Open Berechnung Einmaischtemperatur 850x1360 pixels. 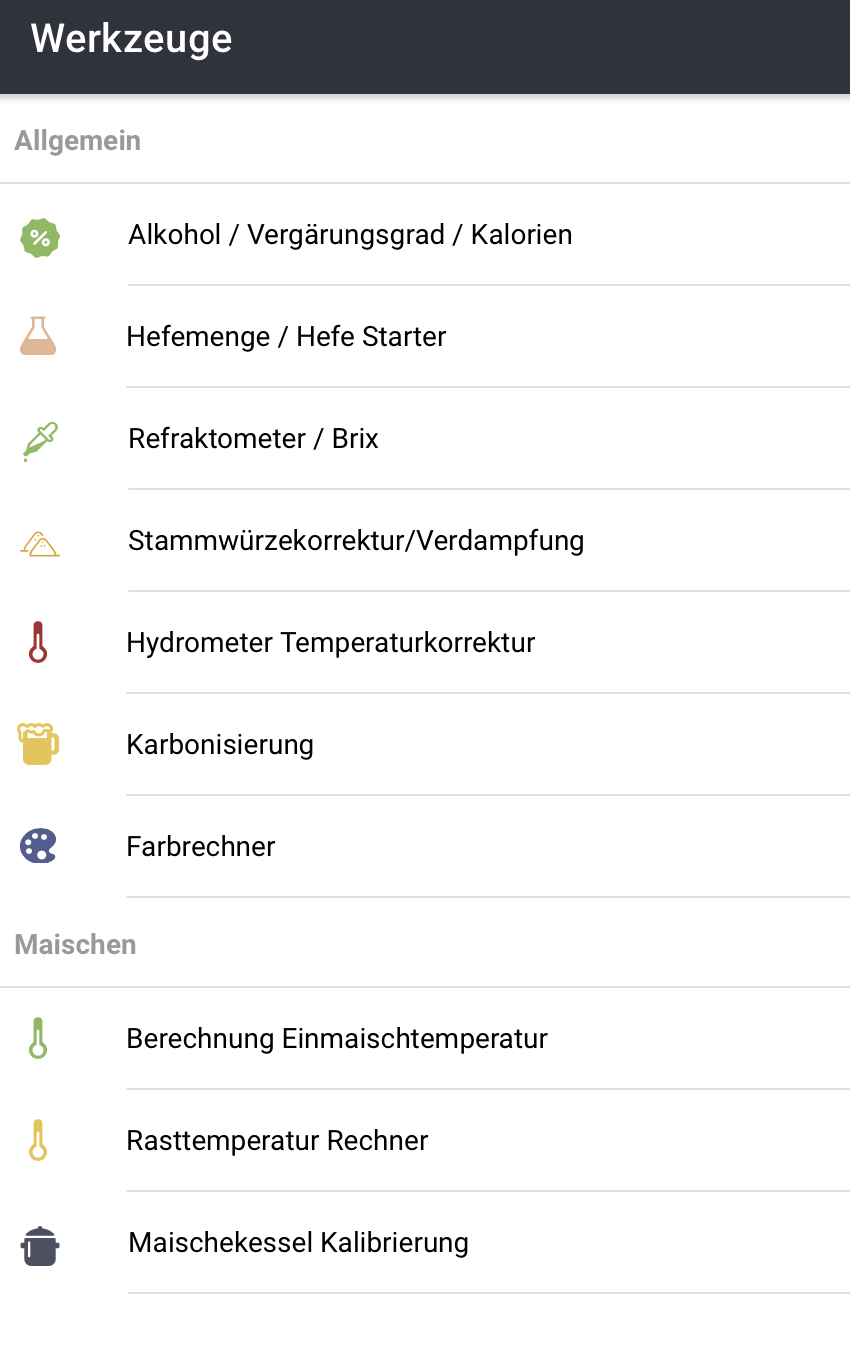[x=336, y=1039]
